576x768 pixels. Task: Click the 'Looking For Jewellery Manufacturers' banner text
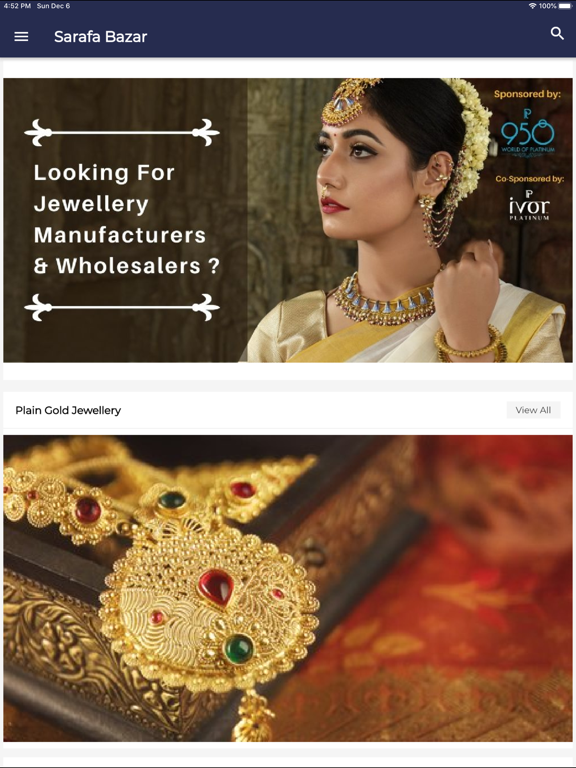coord(126,219)
